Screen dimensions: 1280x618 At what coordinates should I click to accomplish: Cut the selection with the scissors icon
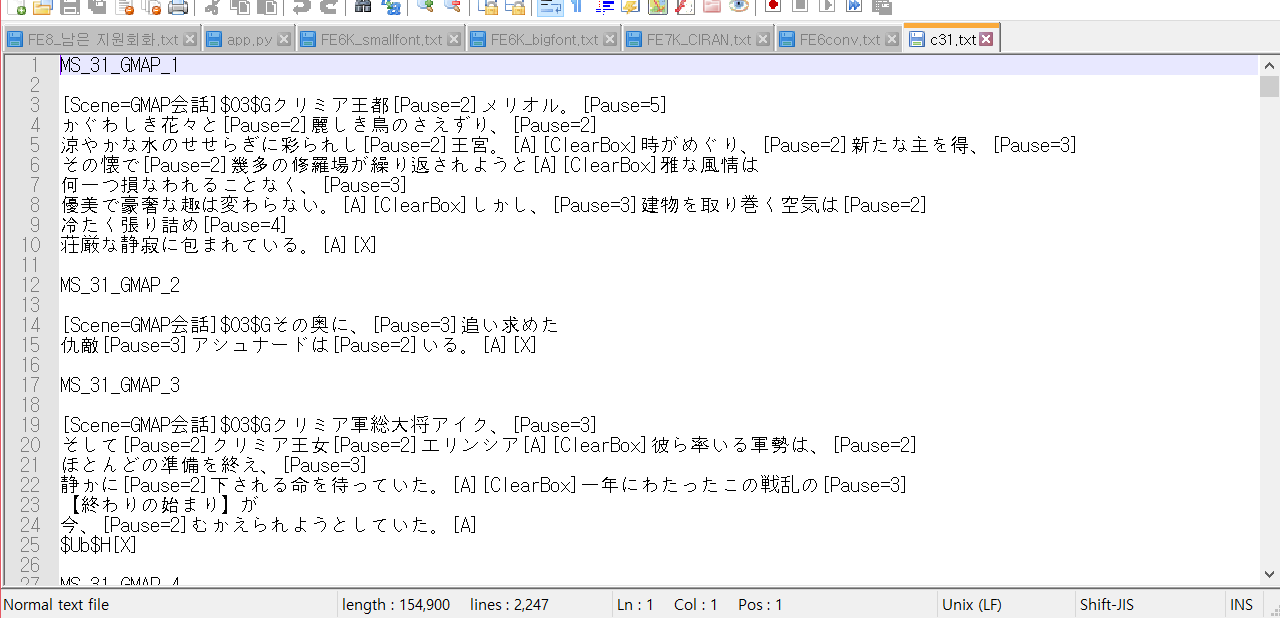(212, 7)
